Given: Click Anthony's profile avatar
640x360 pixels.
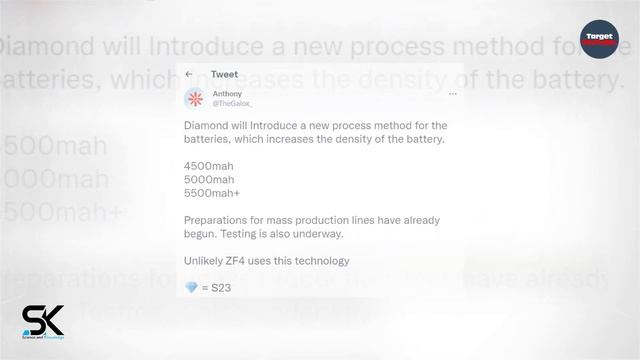Looking at the screenshot, I should (195, 99).
